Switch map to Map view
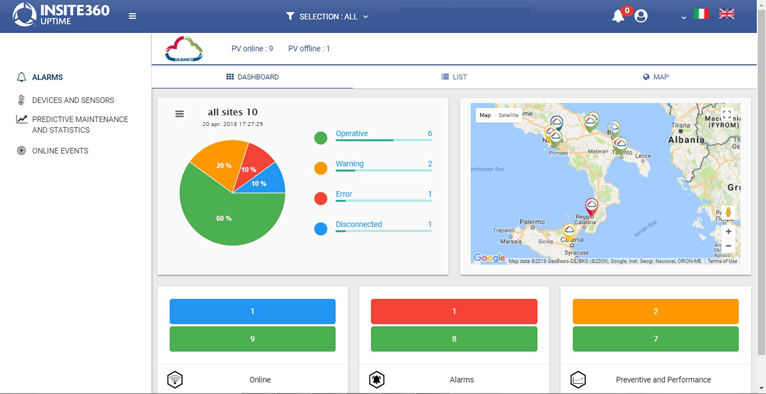Screen dimensions: 766x394 485,115
